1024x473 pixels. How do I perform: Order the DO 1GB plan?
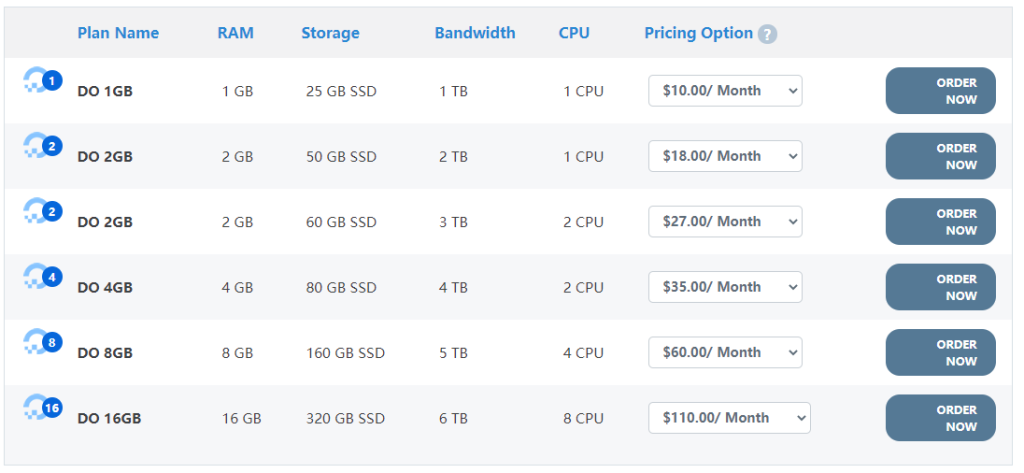(x=940, y=91)
